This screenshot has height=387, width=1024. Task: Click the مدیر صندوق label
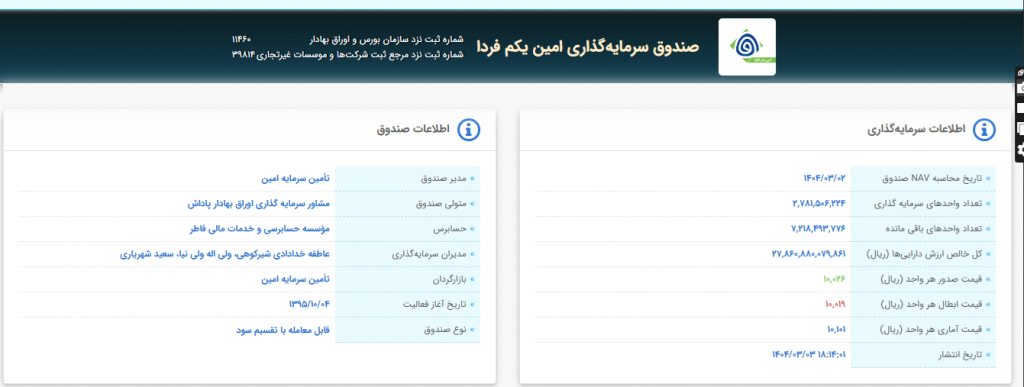click(444, 178)
